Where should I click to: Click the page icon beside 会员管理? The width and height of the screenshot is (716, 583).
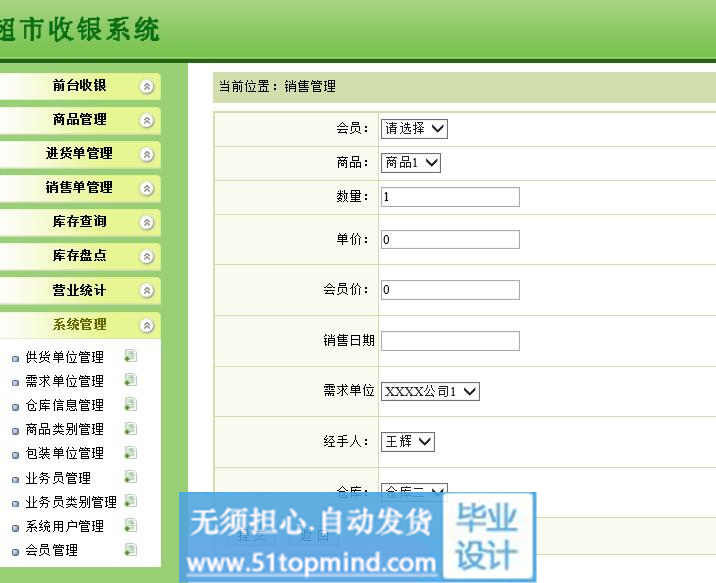pos(131,550)
